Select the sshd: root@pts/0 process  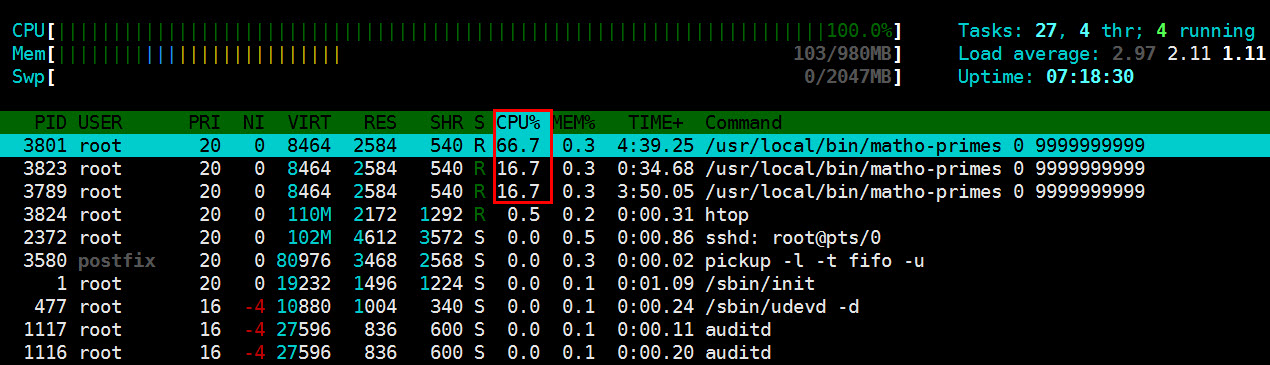[x=635, y=238]
